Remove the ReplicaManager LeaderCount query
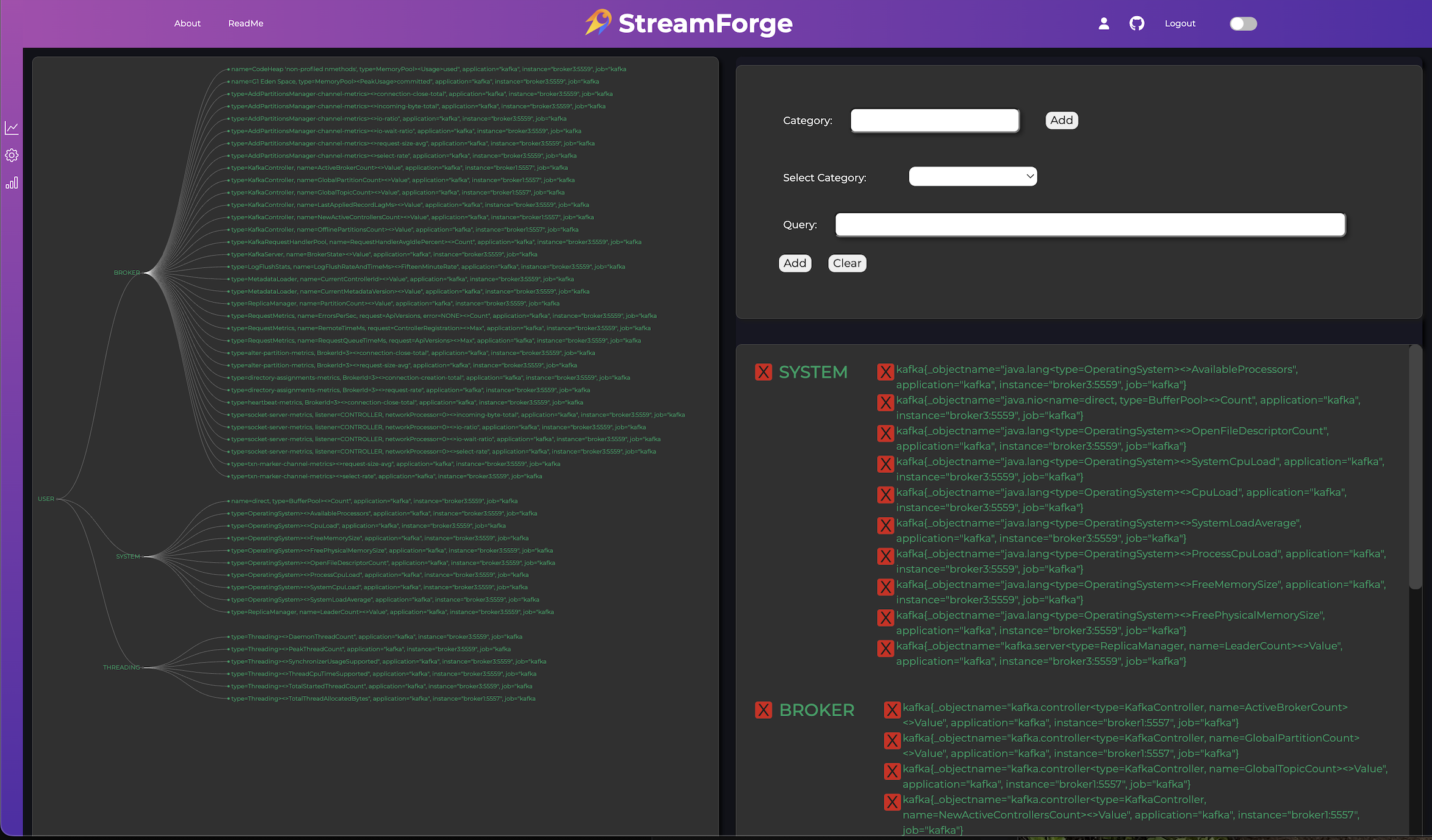 pos(886,648)
